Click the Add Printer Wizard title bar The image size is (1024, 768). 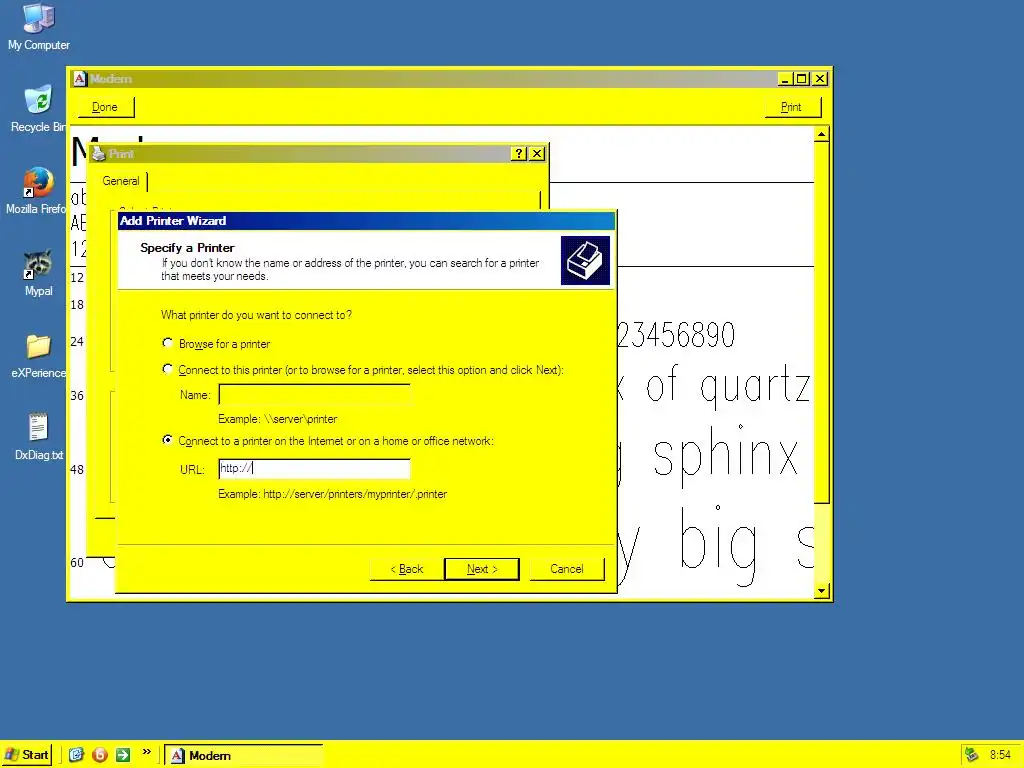[x=366, y=221]
